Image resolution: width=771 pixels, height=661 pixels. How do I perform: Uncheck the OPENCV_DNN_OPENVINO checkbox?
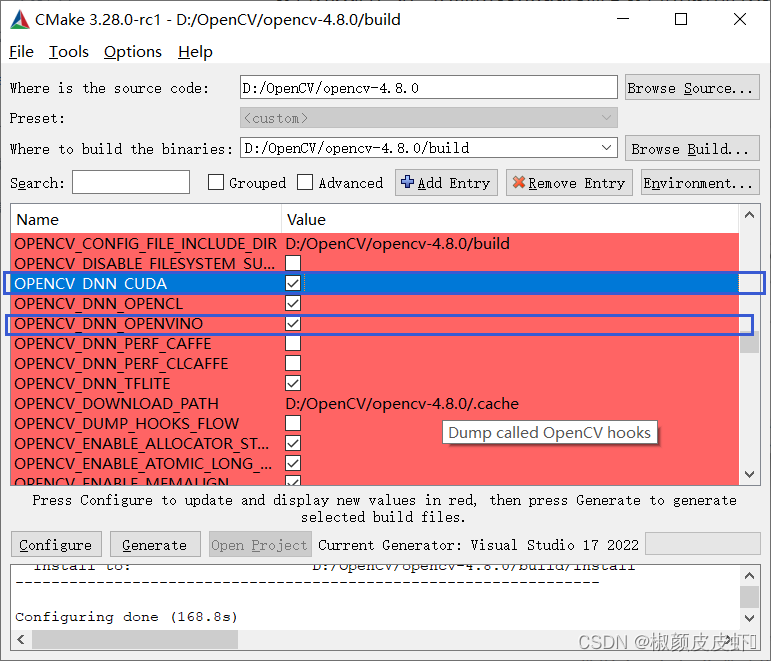[293, 324]
